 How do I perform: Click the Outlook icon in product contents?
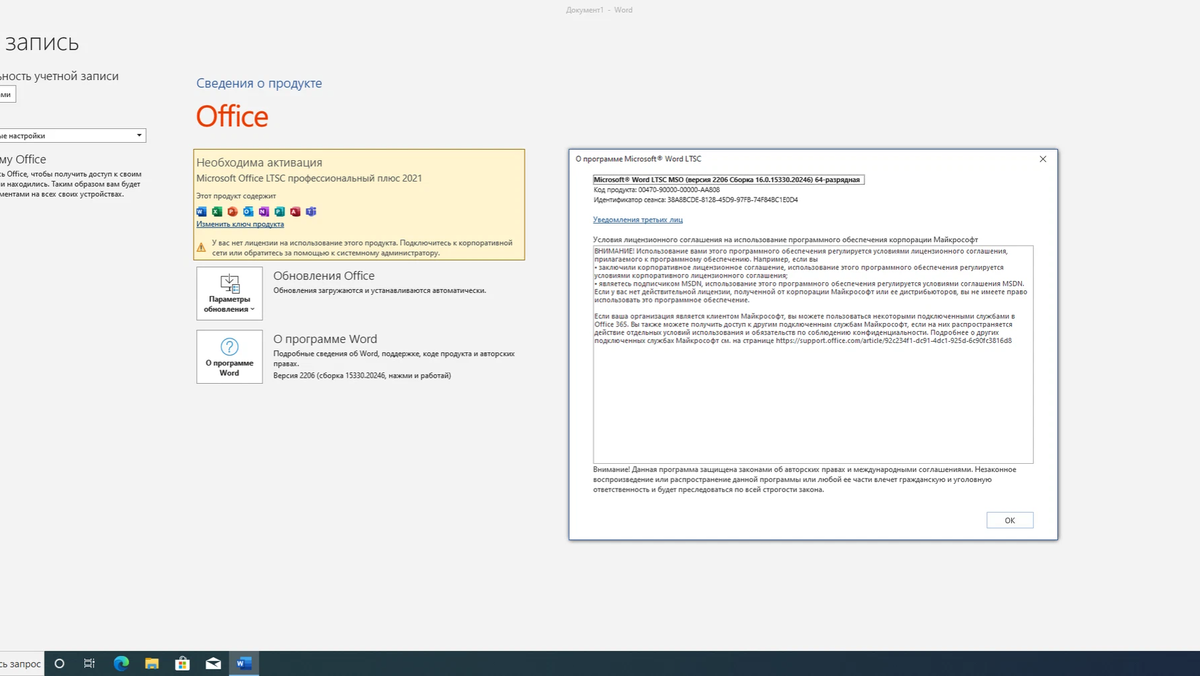248,211
